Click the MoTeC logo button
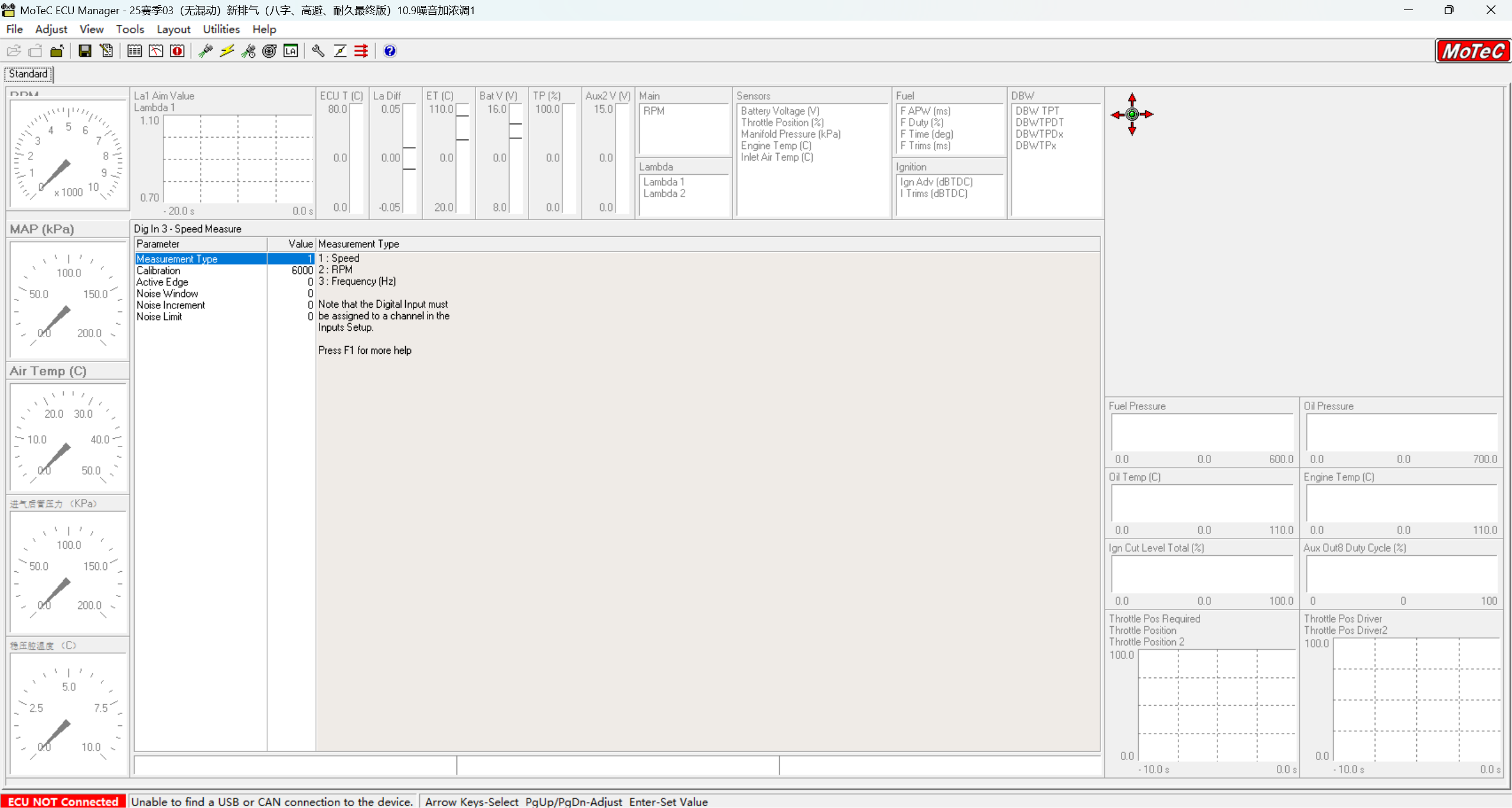The width and height of the screenshot is (1512, 808). pos(1472,51)
